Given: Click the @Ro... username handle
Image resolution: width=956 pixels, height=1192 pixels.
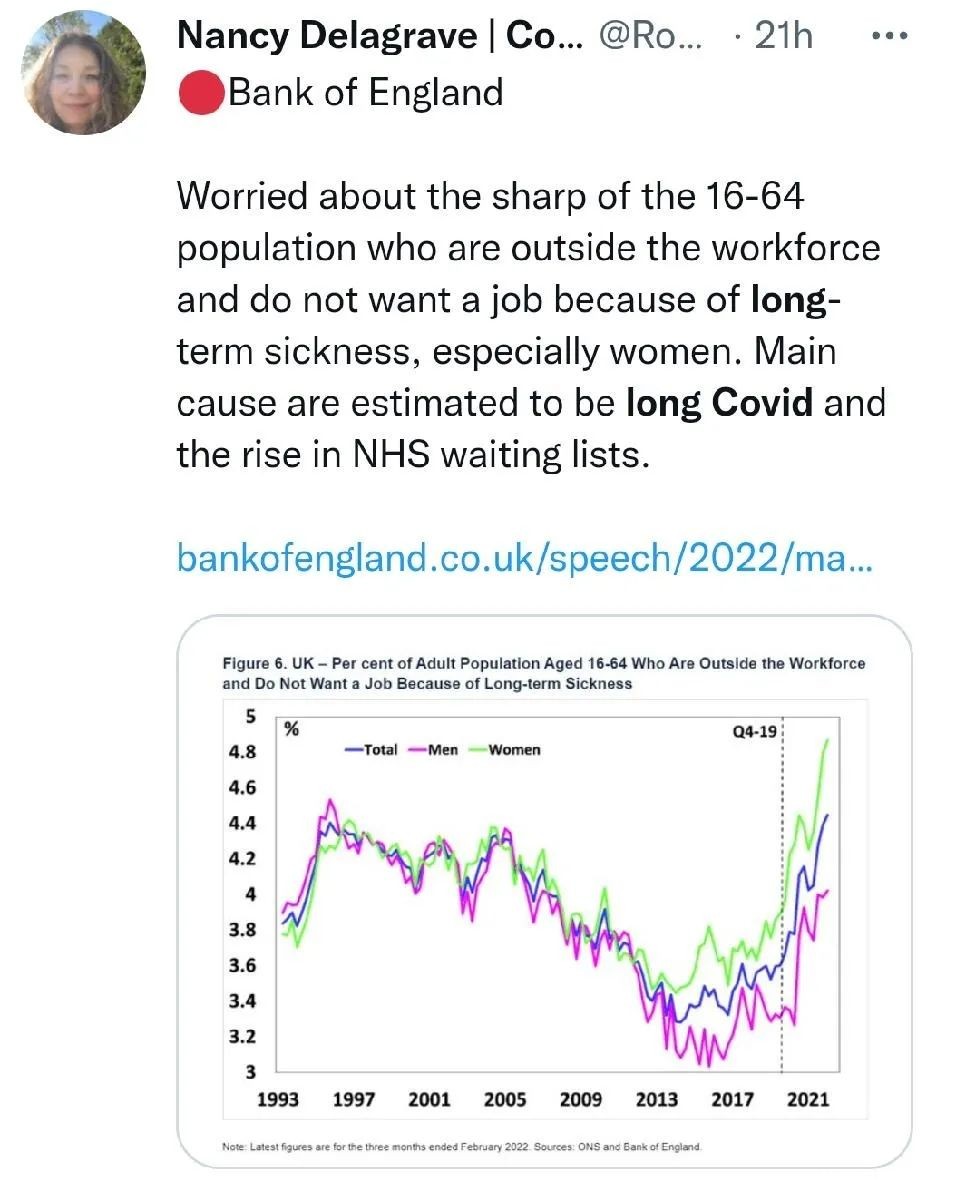Looking at the screenshot, I should click(651, 36).
